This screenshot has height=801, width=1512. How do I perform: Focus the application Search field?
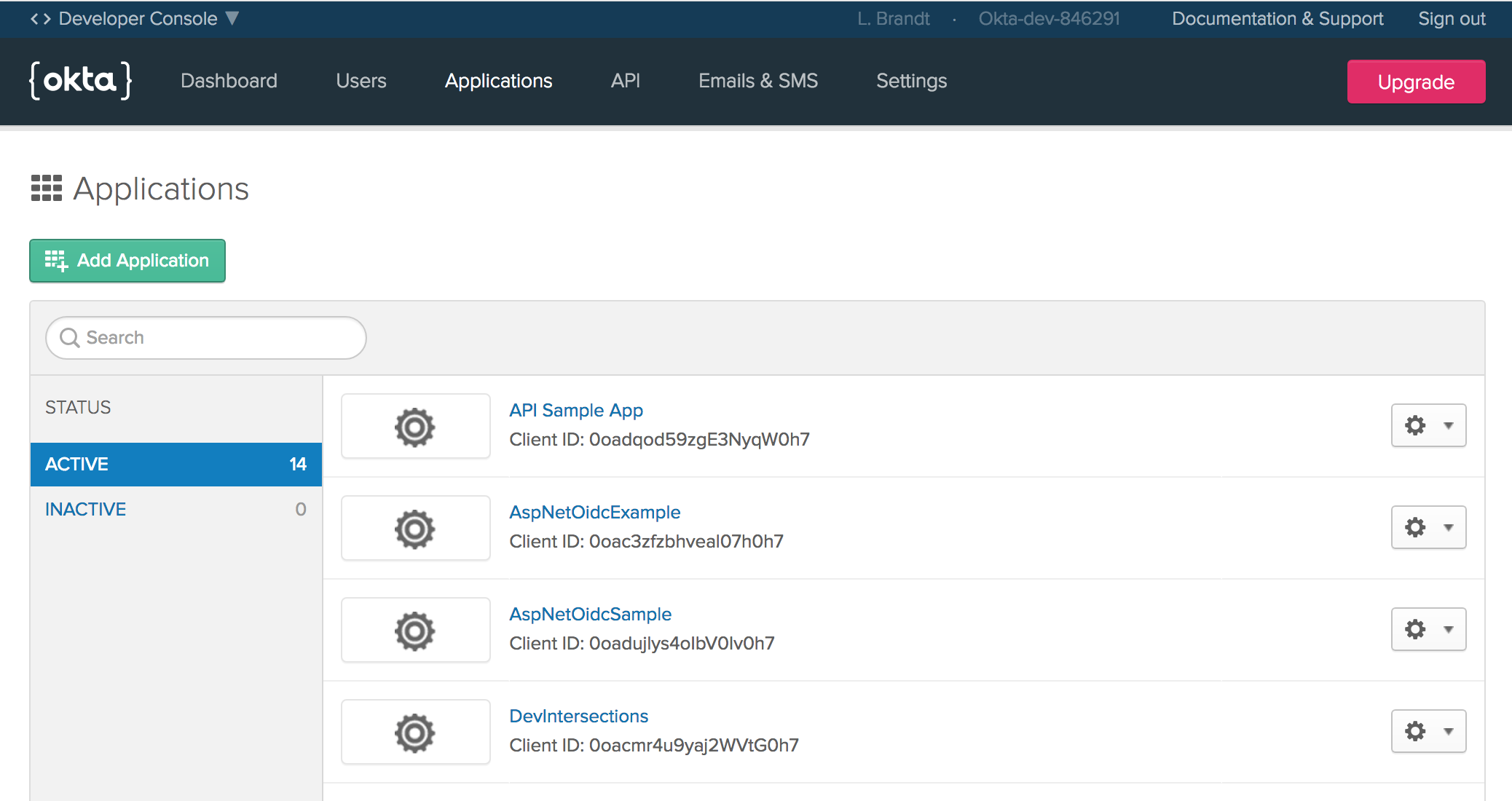point(218,338)
